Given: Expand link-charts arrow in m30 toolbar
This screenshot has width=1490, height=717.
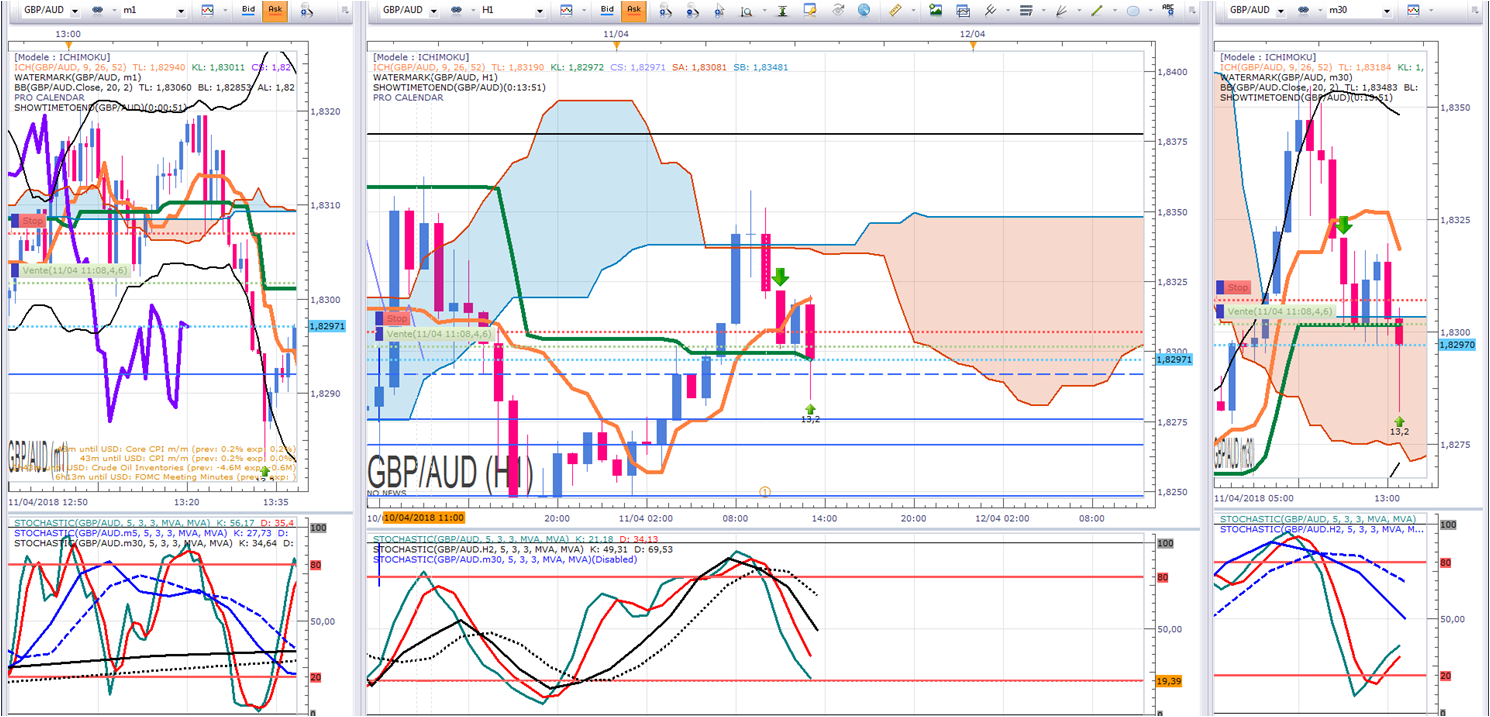Looking at the screenshot, I should coord(1320,10).
